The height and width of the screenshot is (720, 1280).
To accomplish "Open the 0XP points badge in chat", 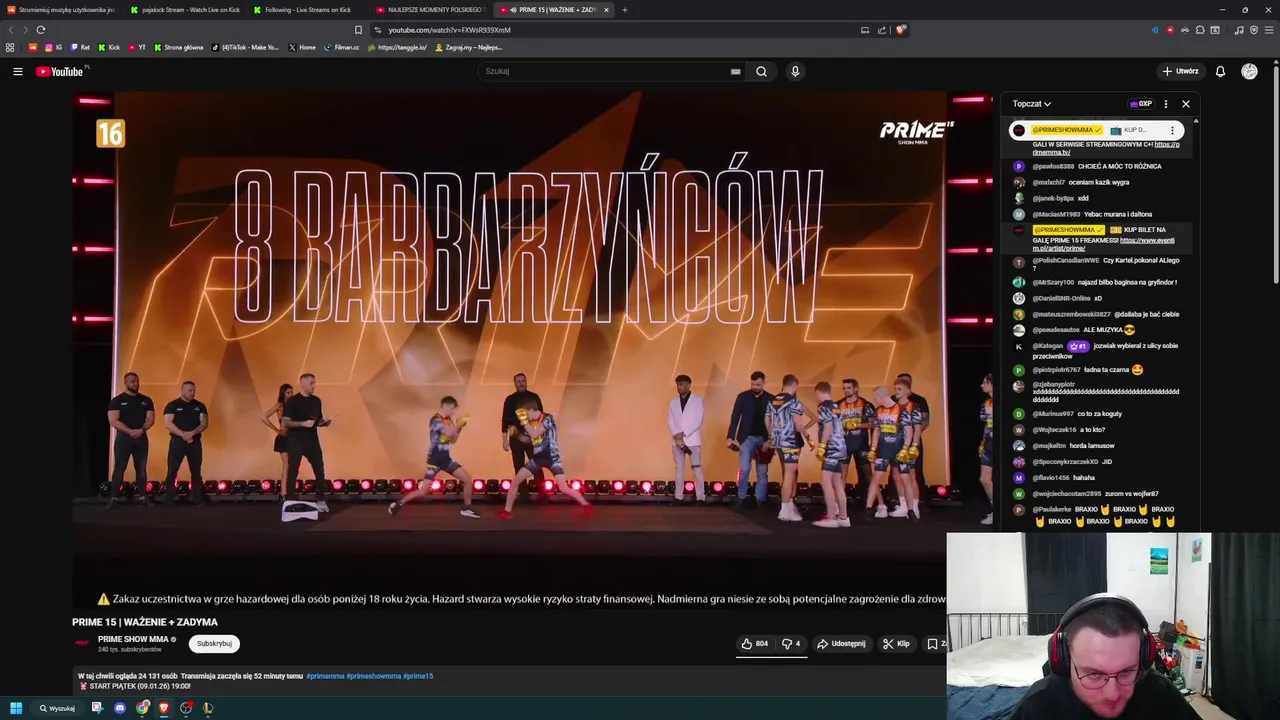I will click(x=1141, y=104).
